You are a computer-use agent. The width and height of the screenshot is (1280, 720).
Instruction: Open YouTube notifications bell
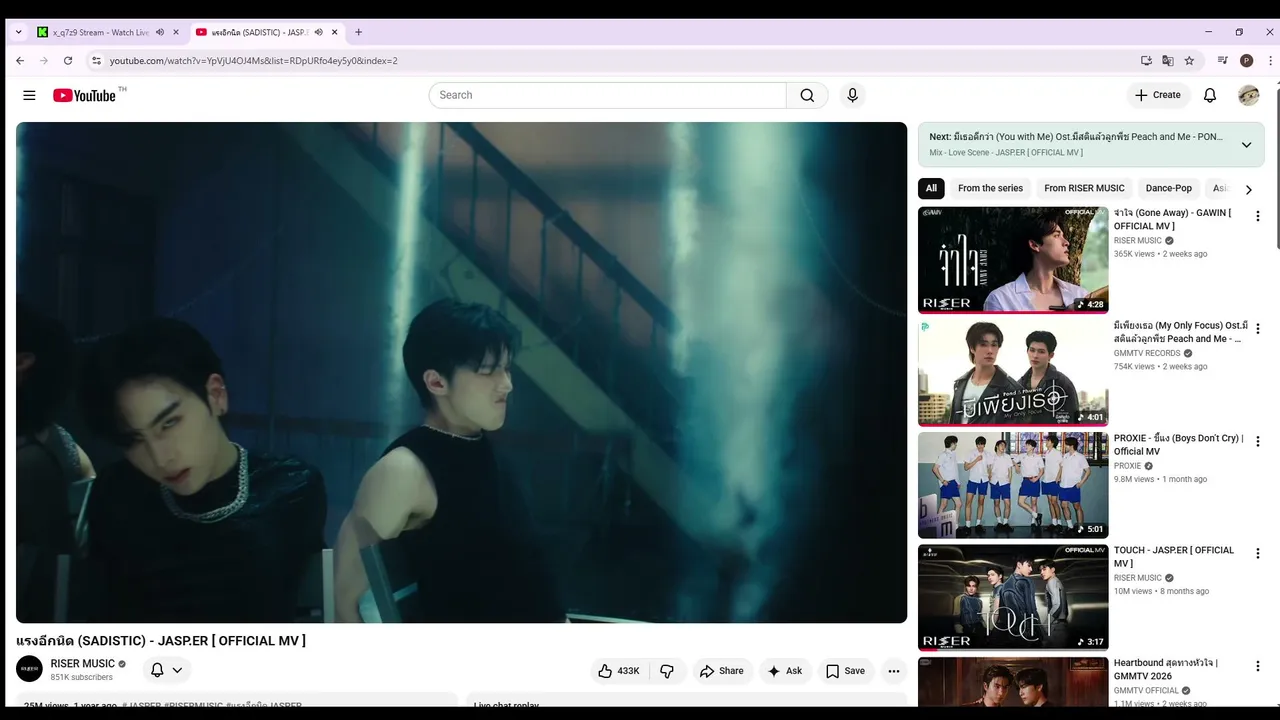point(1210,95)
